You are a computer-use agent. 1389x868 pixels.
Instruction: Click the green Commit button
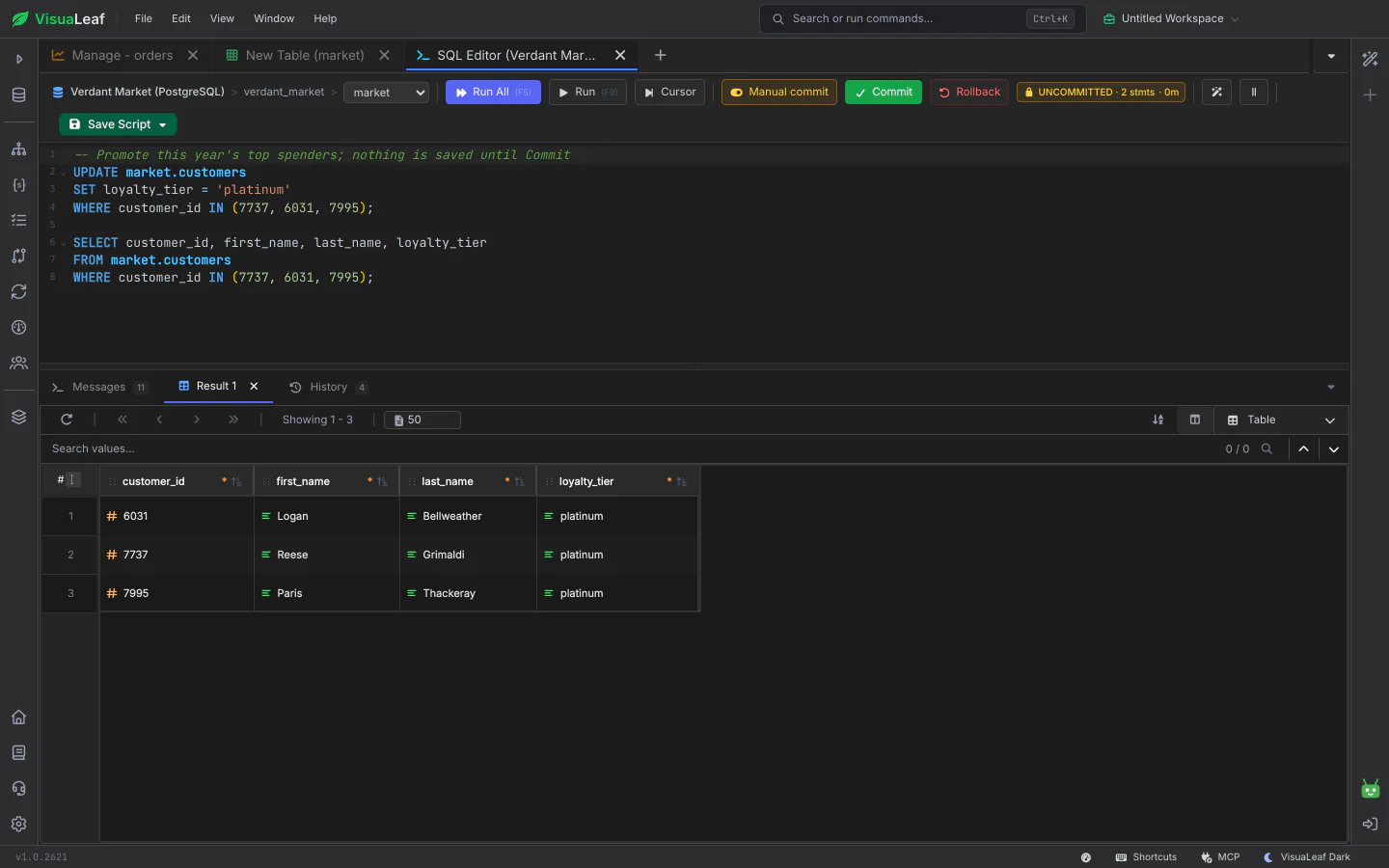884,93
